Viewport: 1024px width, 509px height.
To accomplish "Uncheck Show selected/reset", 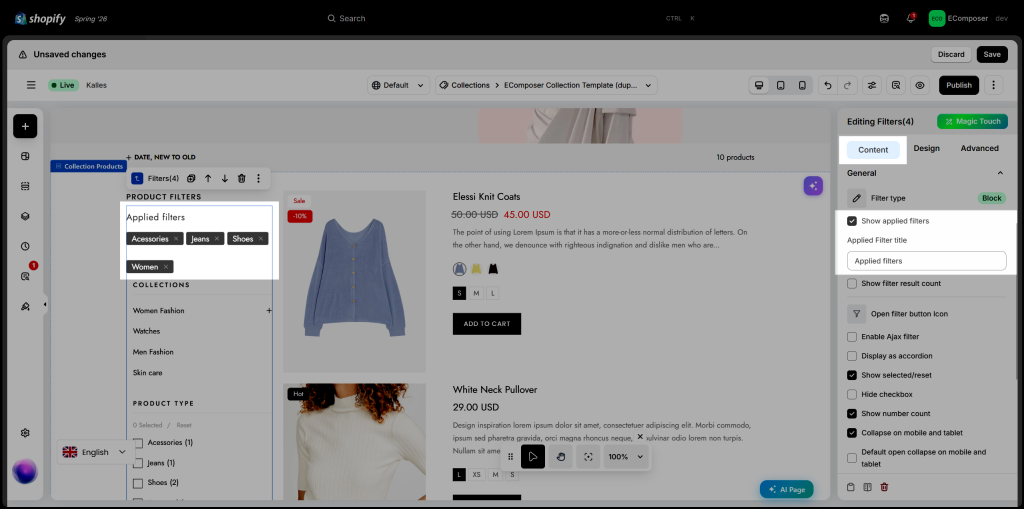I will 852,375.
